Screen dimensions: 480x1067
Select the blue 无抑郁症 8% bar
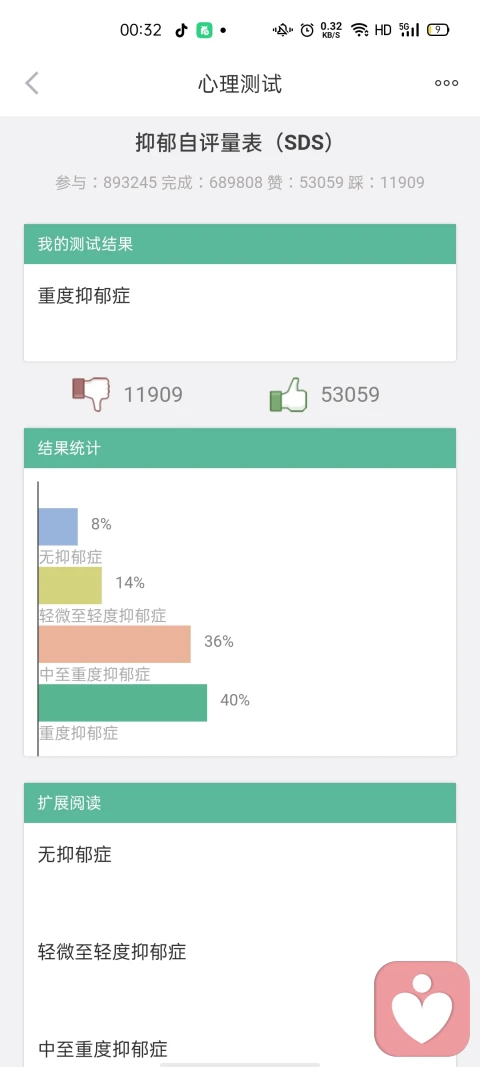point(58,527)
